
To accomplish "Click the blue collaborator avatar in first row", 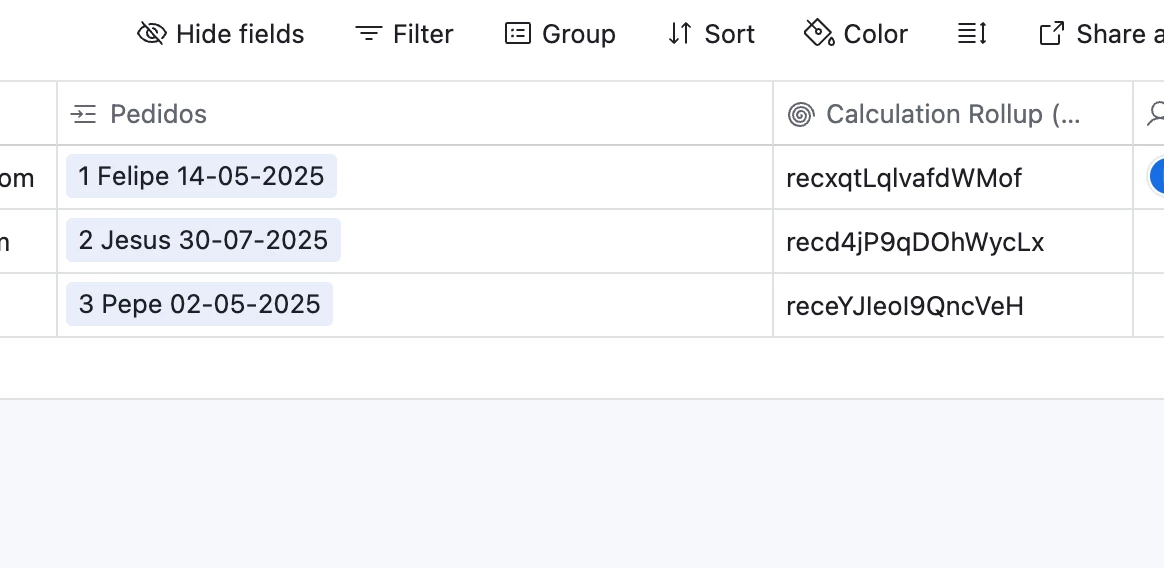I will (1157, 177).
